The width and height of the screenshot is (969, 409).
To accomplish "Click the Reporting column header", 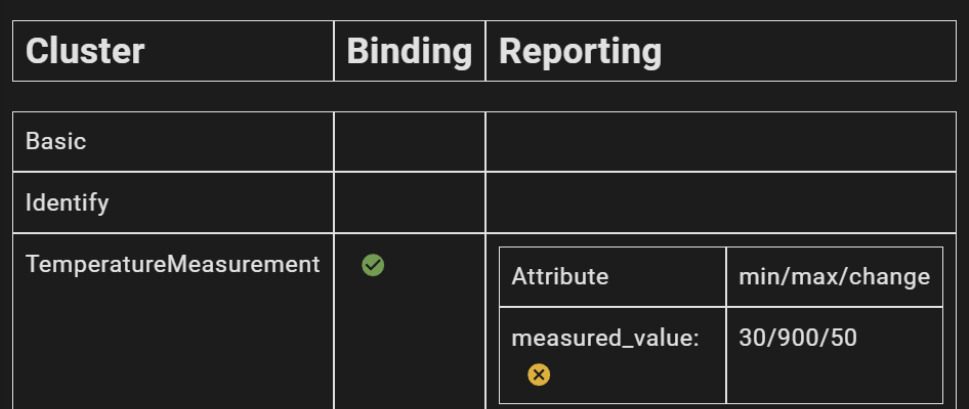I will pos(580,51).
